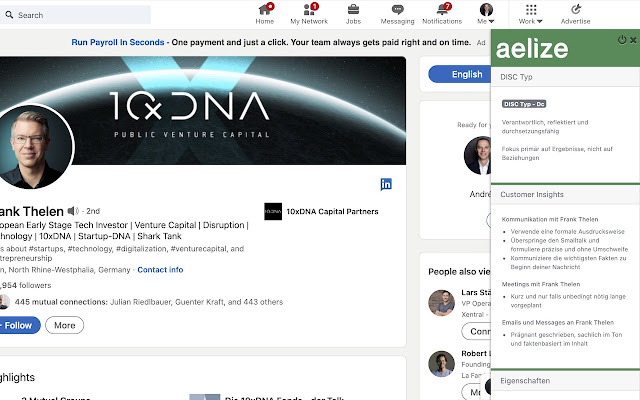View the followers count
The height and width of the screenshot is (400, 640).
point(25,285)
